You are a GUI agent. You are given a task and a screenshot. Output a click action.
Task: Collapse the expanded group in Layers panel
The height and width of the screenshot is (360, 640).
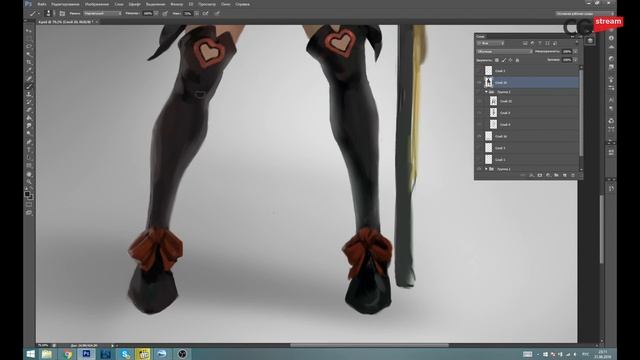486,92
